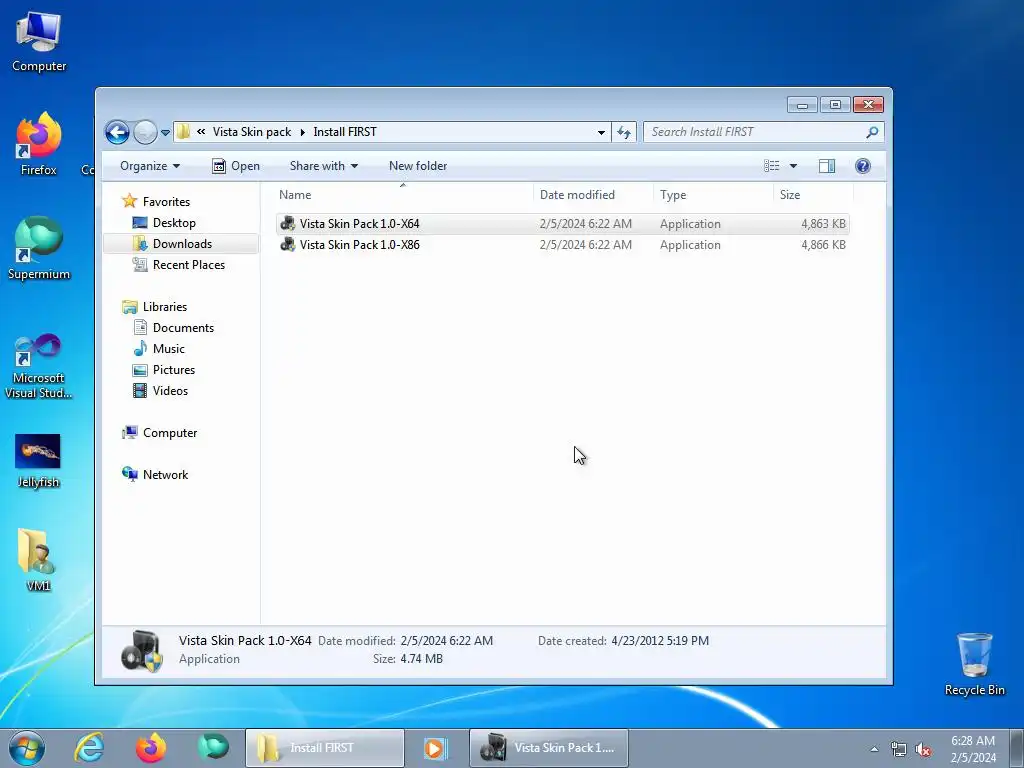Show hidden system tray icons
The width and height of the screenshot is (1024, 768).
(x=874, y=749)
